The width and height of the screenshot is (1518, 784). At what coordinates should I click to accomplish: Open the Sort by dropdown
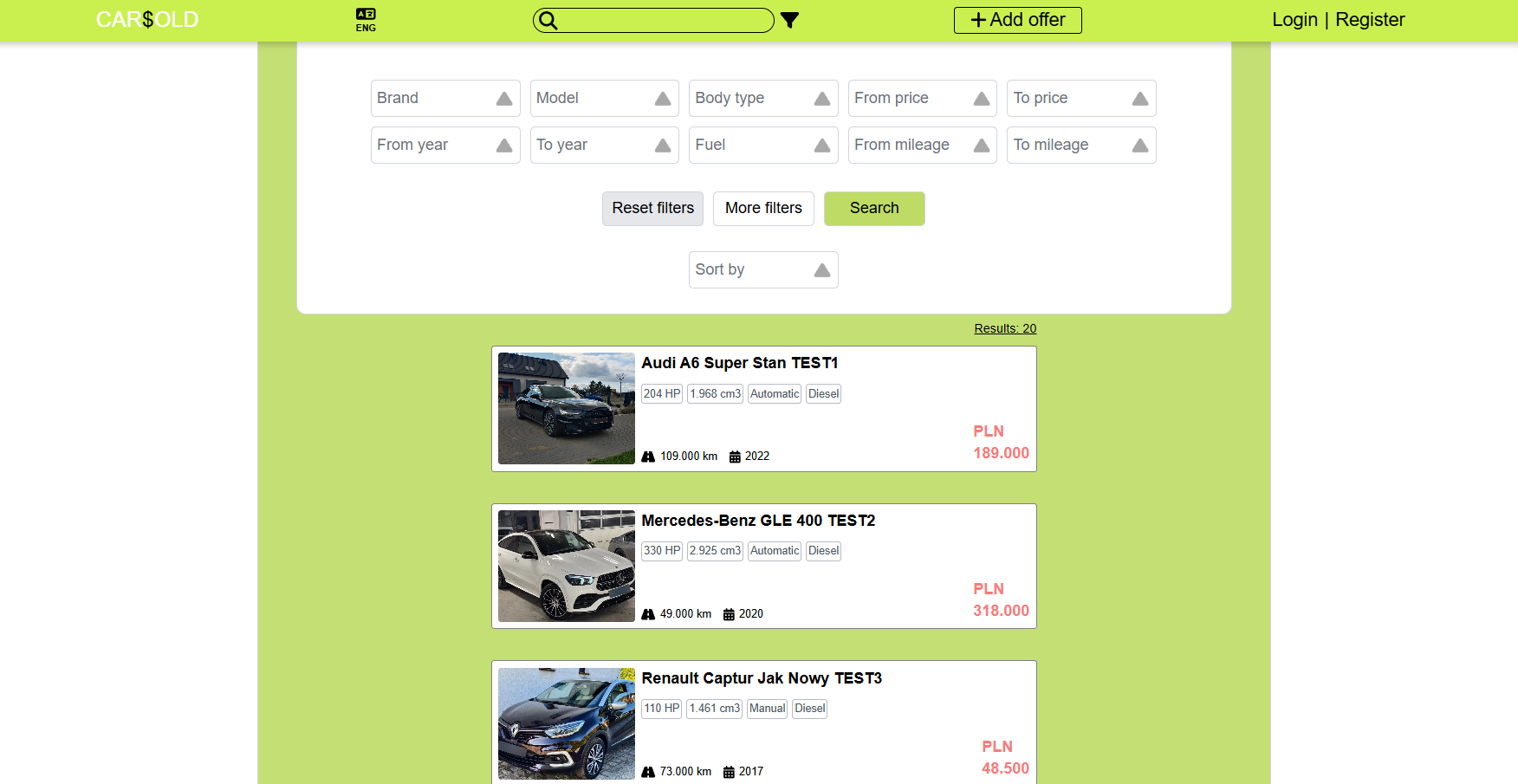763,269
